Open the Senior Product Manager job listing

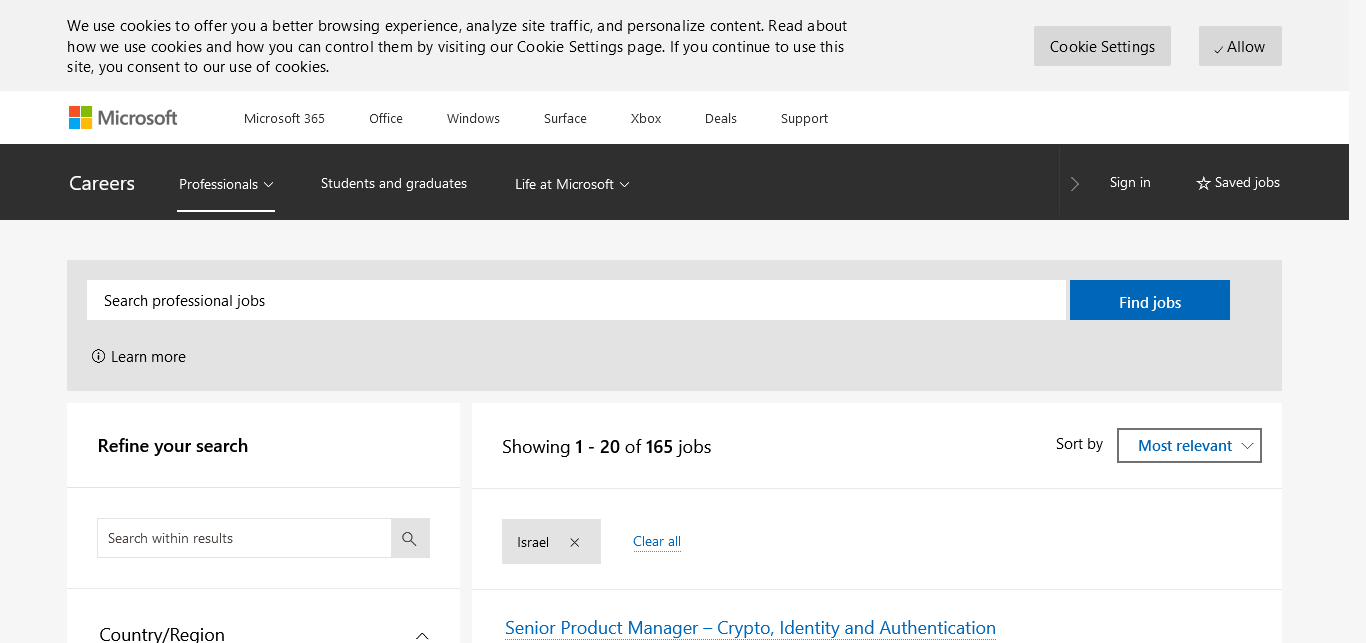(750, 628)
